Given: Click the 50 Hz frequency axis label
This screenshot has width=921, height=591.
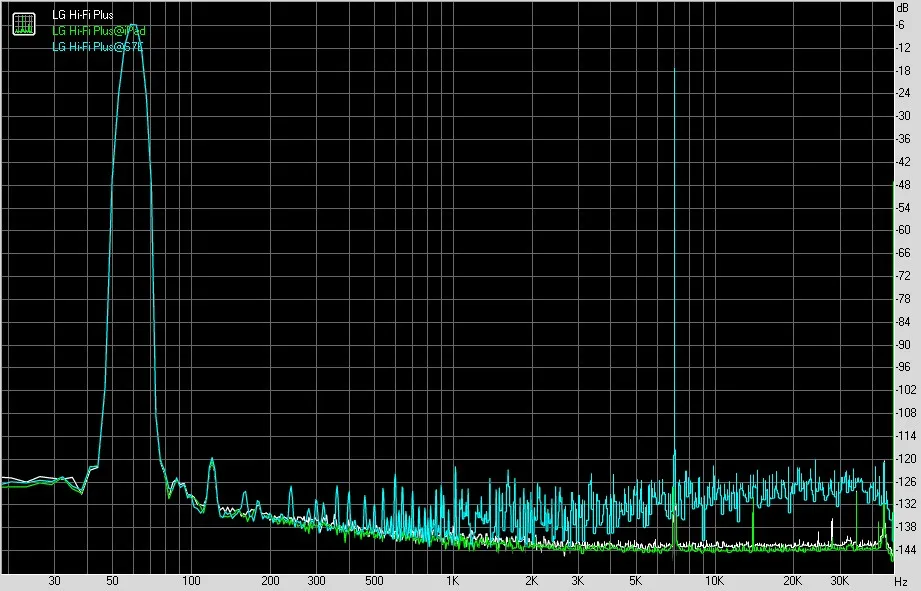Looking at the screenshot, I should [x=112, y=581].
